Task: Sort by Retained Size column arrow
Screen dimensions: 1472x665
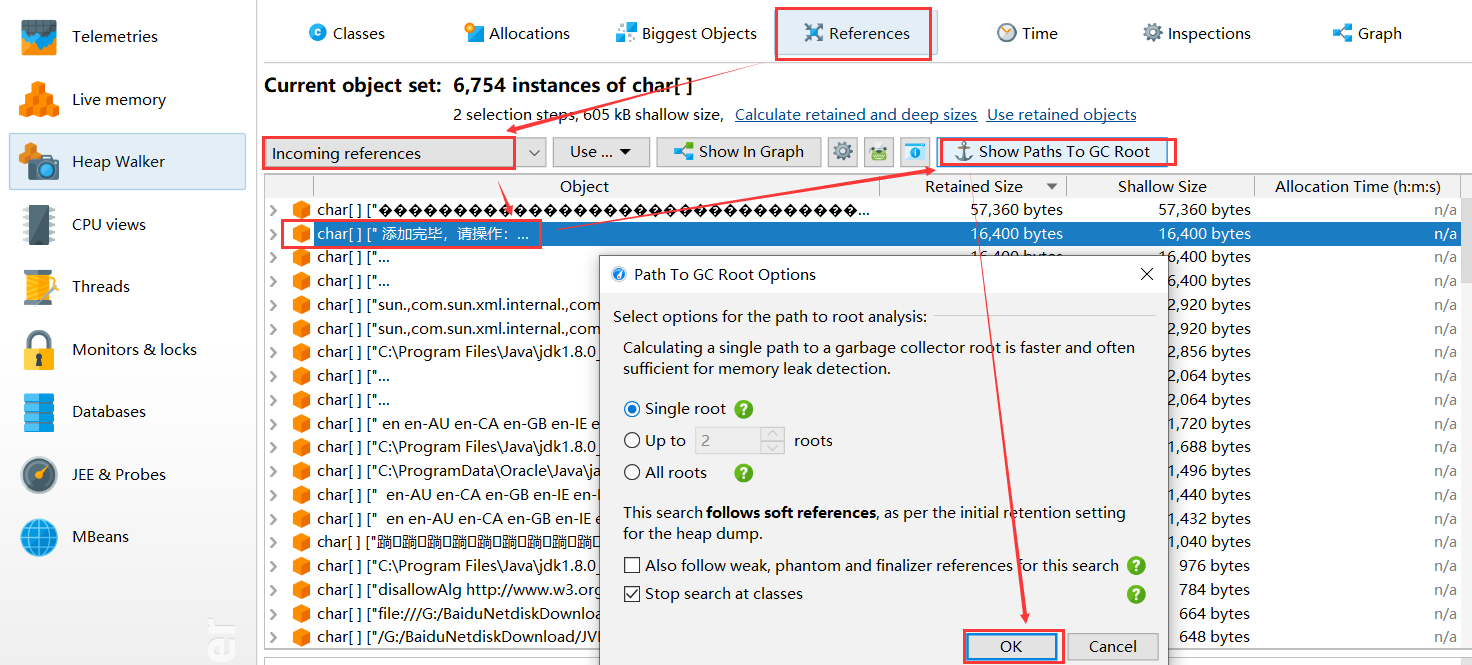Action: (1052, 187)
